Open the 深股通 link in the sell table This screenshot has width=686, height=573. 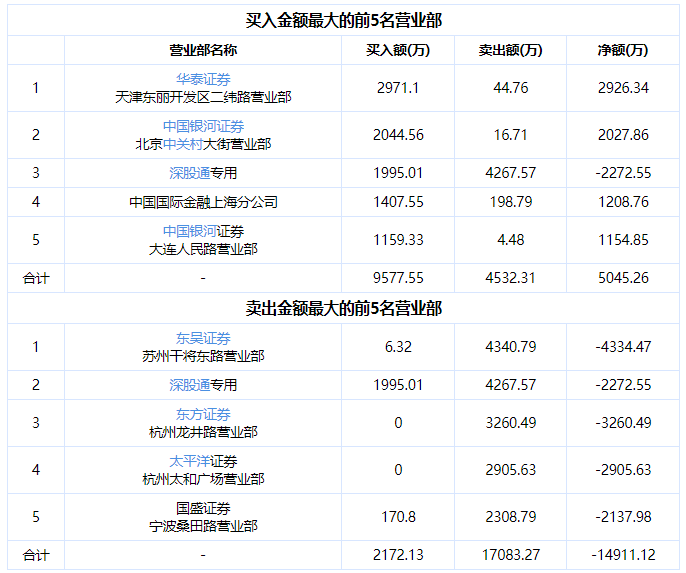tap(189, 385)
